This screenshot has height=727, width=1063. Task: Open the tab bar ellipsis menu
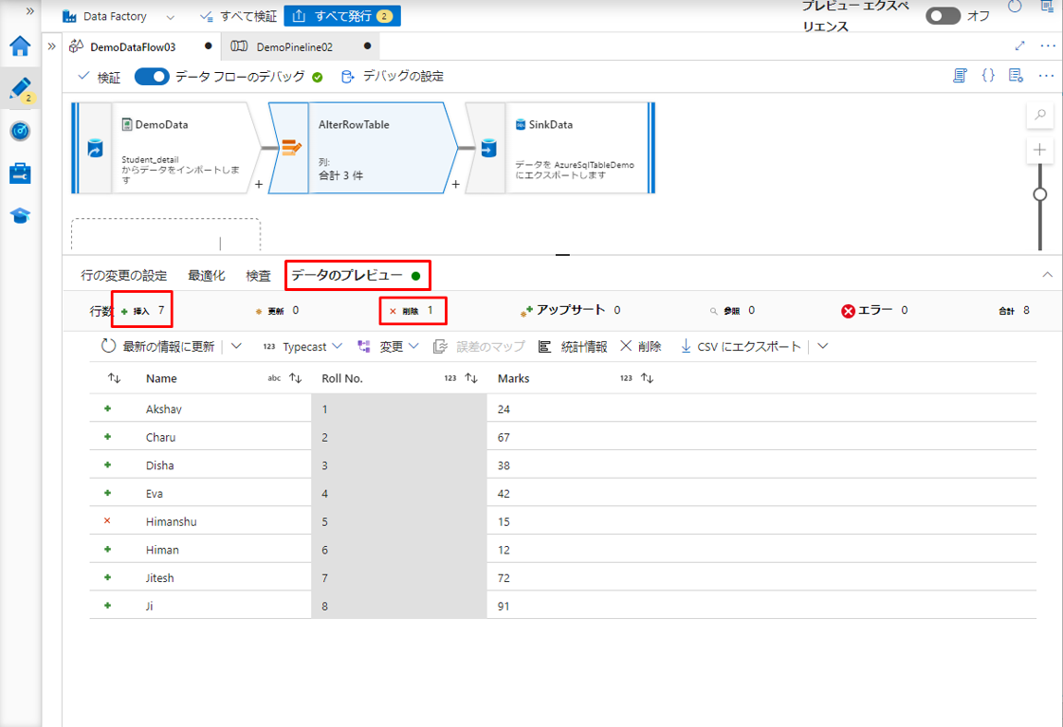(1047, 46)
